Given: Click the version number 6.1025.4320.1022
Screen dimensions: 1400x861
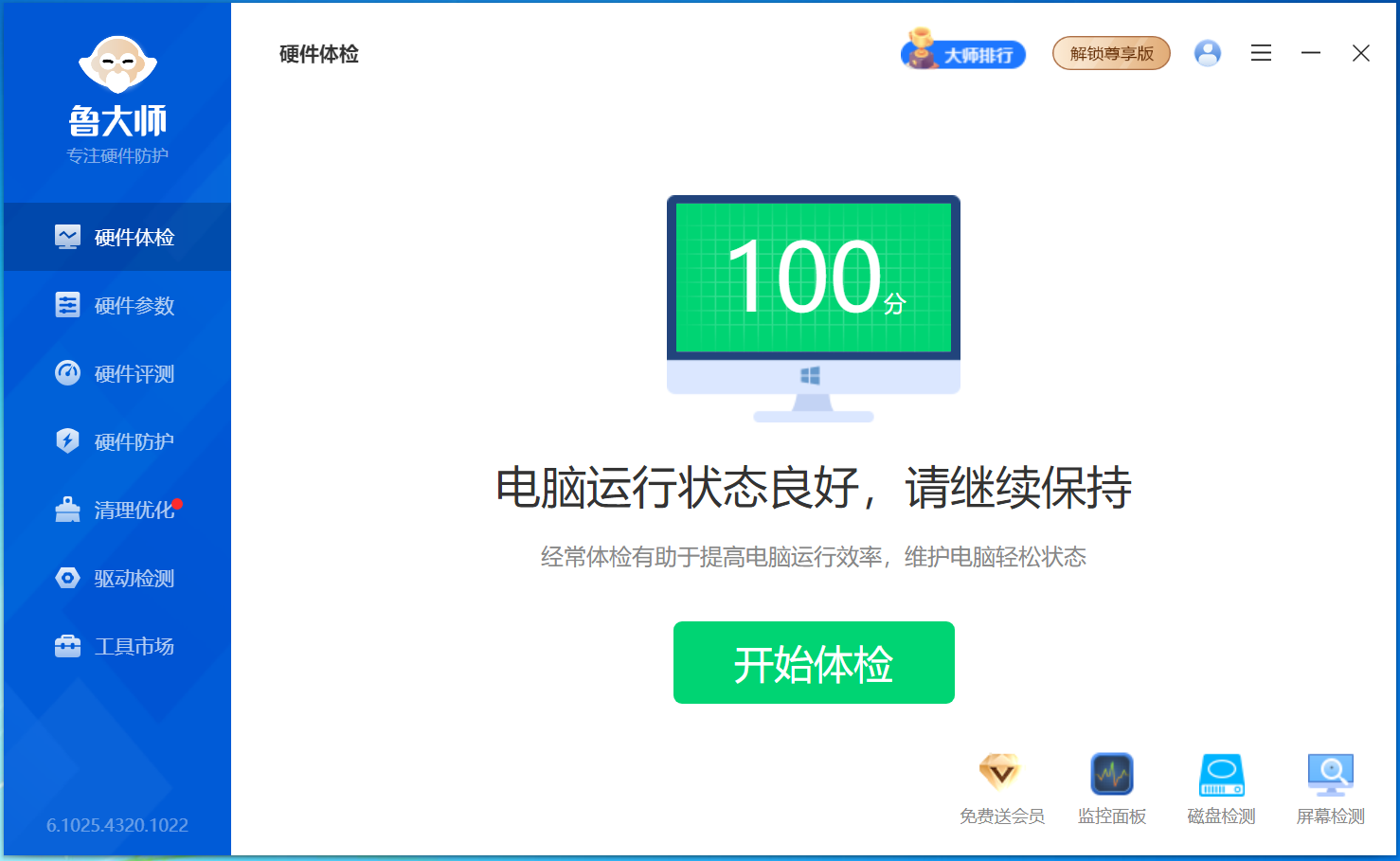Looking at the screenshot, I should (117, 825).
